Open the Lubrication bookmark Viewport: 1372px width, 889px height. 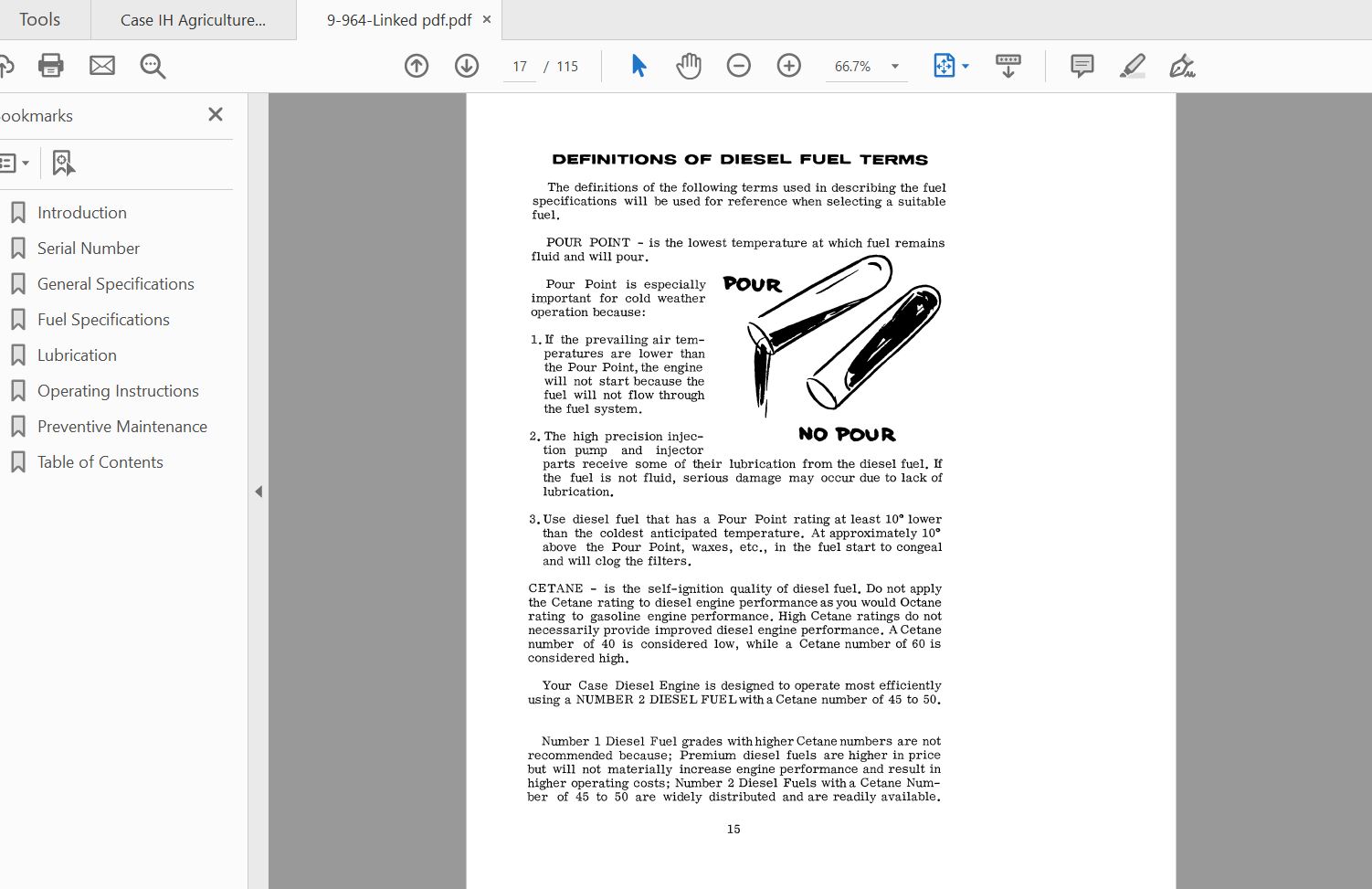coord(77,355)
